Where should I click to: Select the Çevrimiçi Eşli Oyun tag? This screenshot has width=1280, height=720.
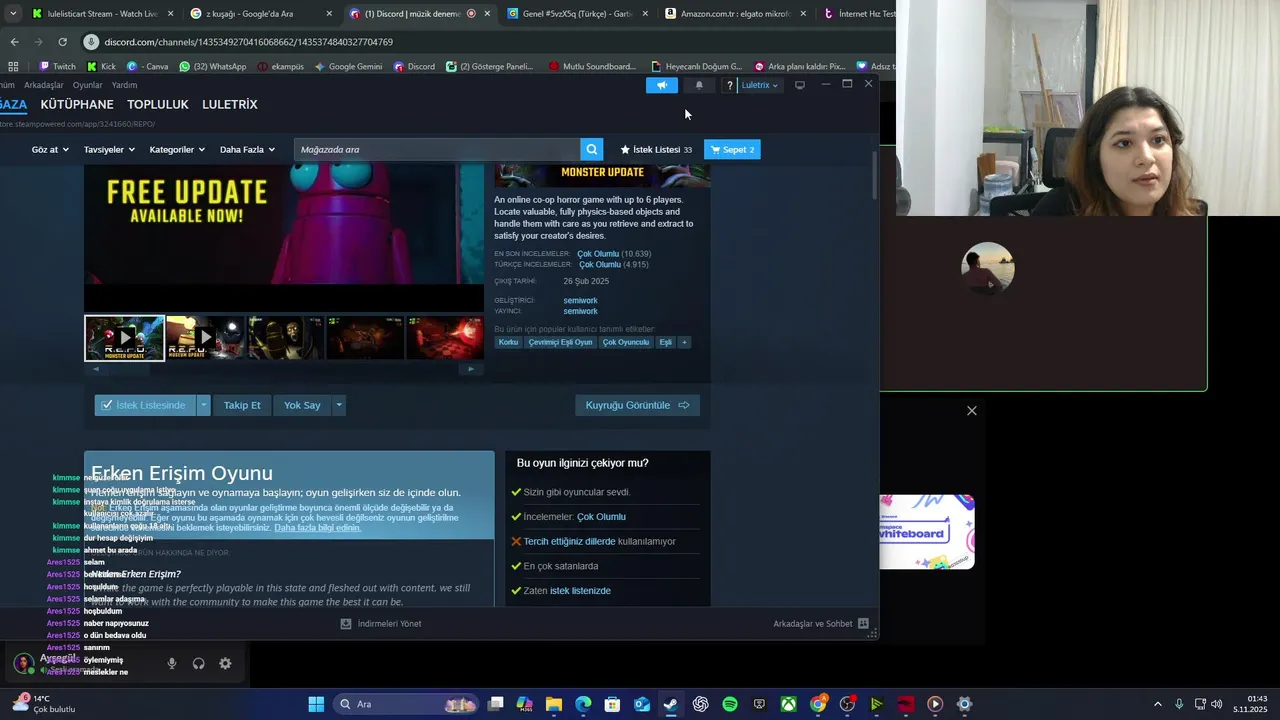560,342
